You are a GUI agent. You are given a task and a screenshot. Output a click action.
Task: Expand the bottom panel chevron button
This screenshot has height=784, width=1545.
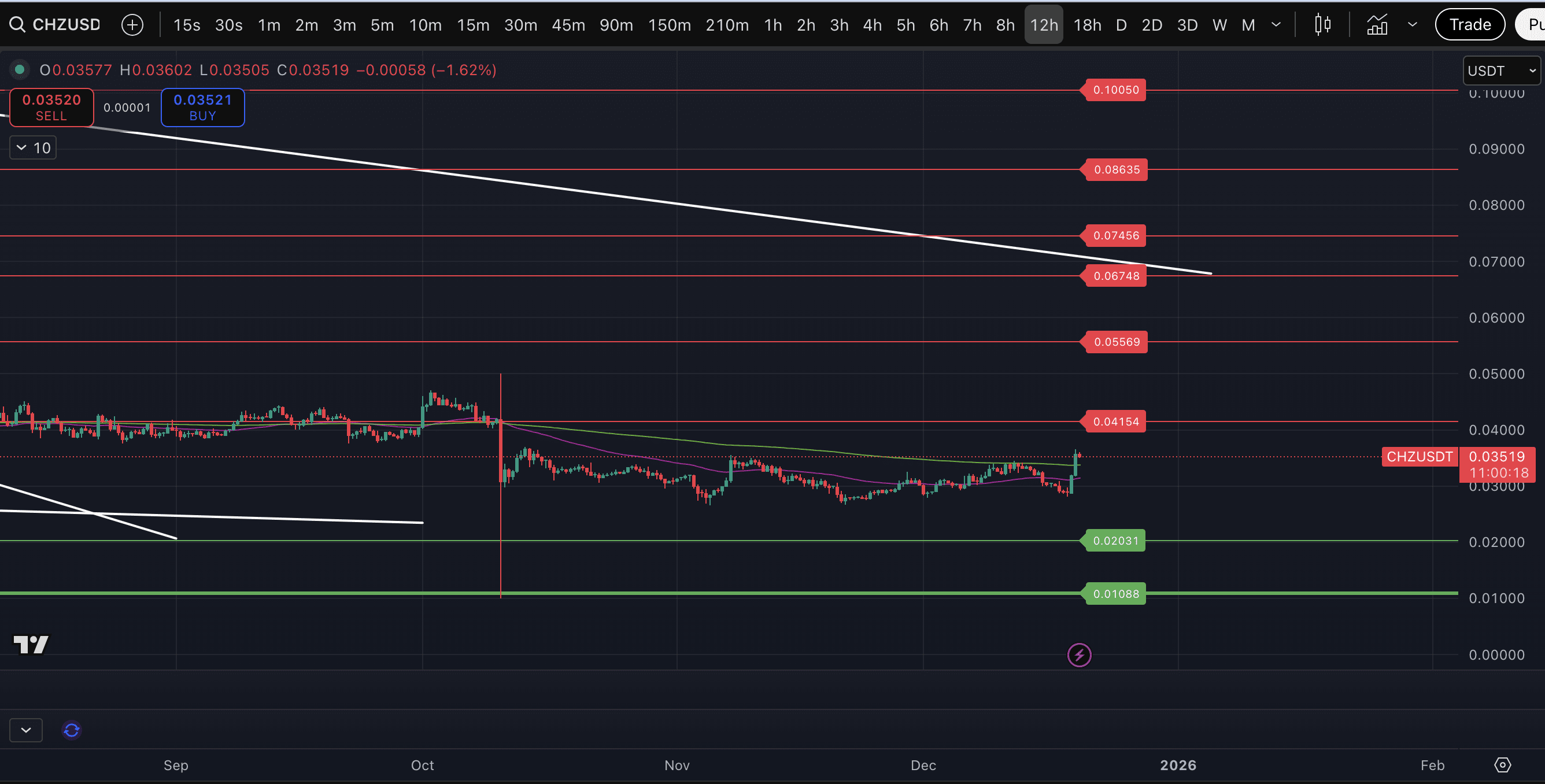click(26, 730)
